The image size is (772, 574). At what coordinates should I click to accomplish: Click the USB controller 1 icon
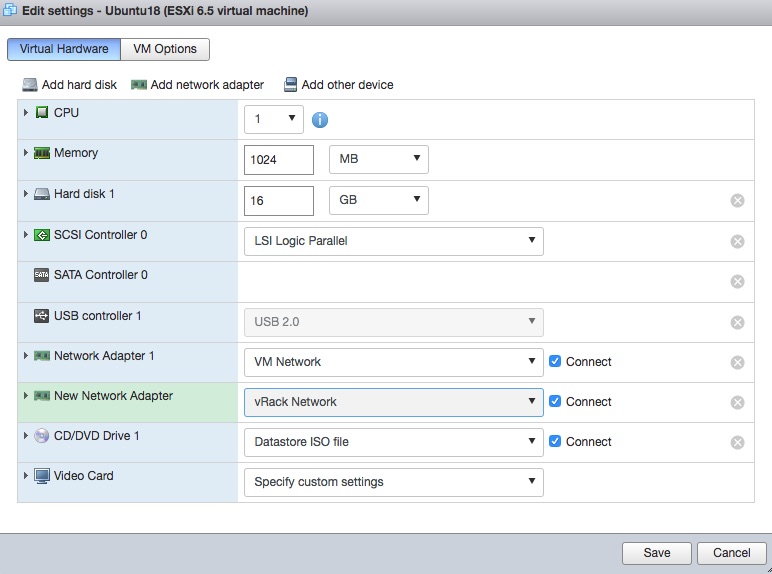(x=41, y=316)
